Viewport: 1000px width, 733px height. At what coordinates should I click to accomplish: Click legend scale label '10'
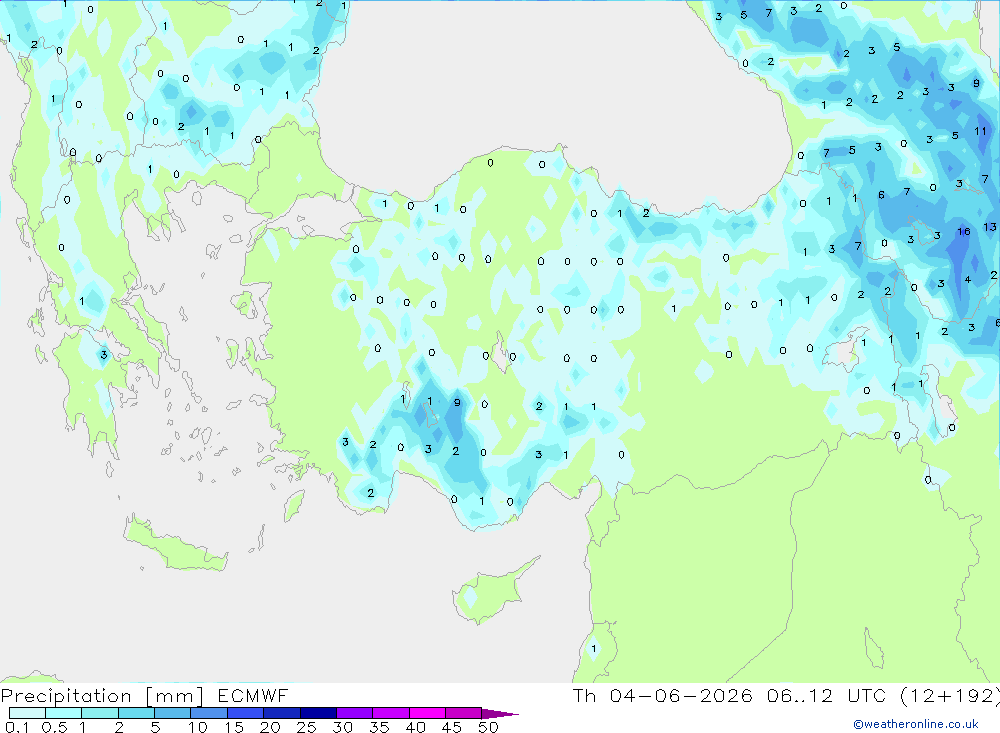198,727
